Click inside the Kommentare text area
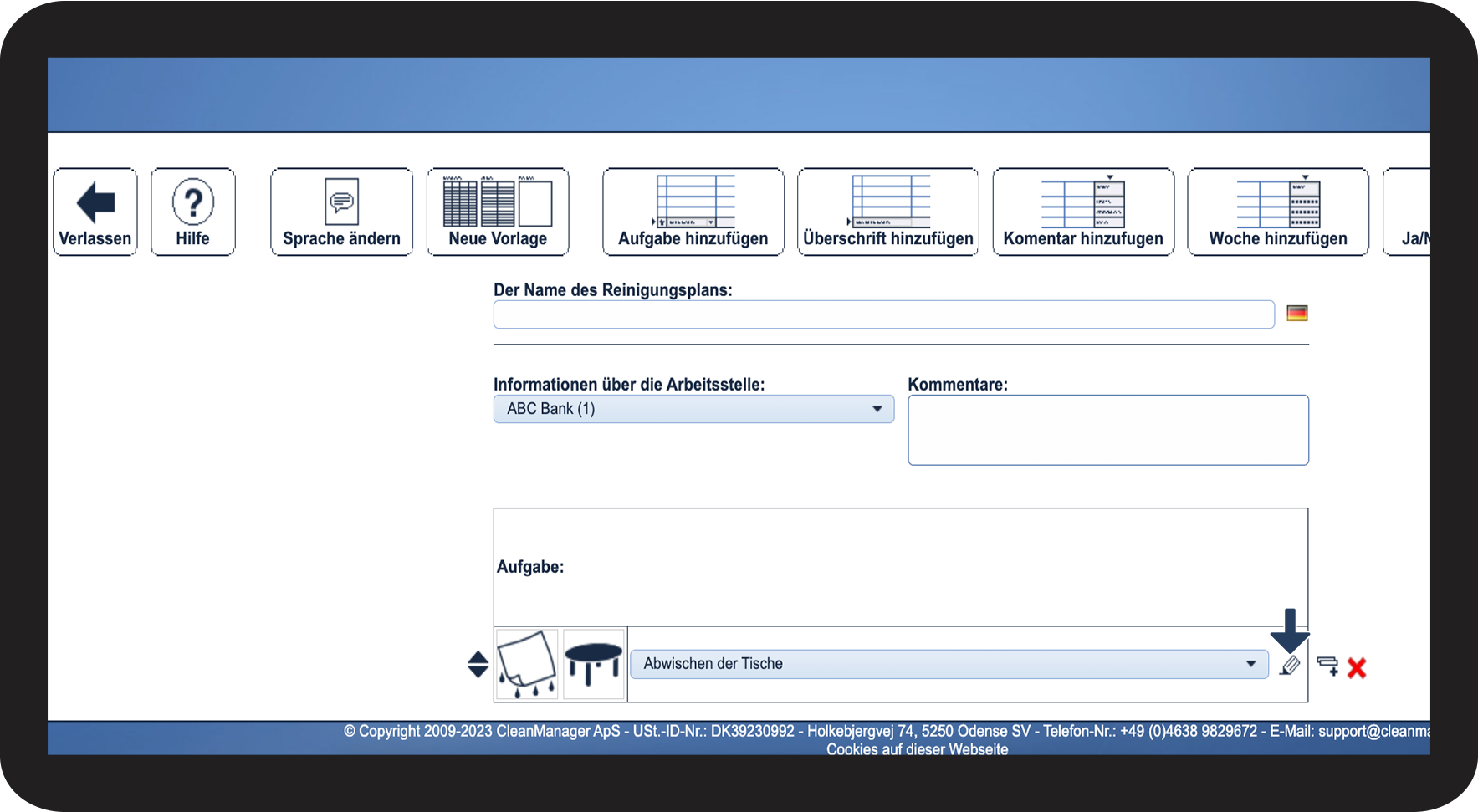The image size is (1478, 812). tap(1108, 430)
